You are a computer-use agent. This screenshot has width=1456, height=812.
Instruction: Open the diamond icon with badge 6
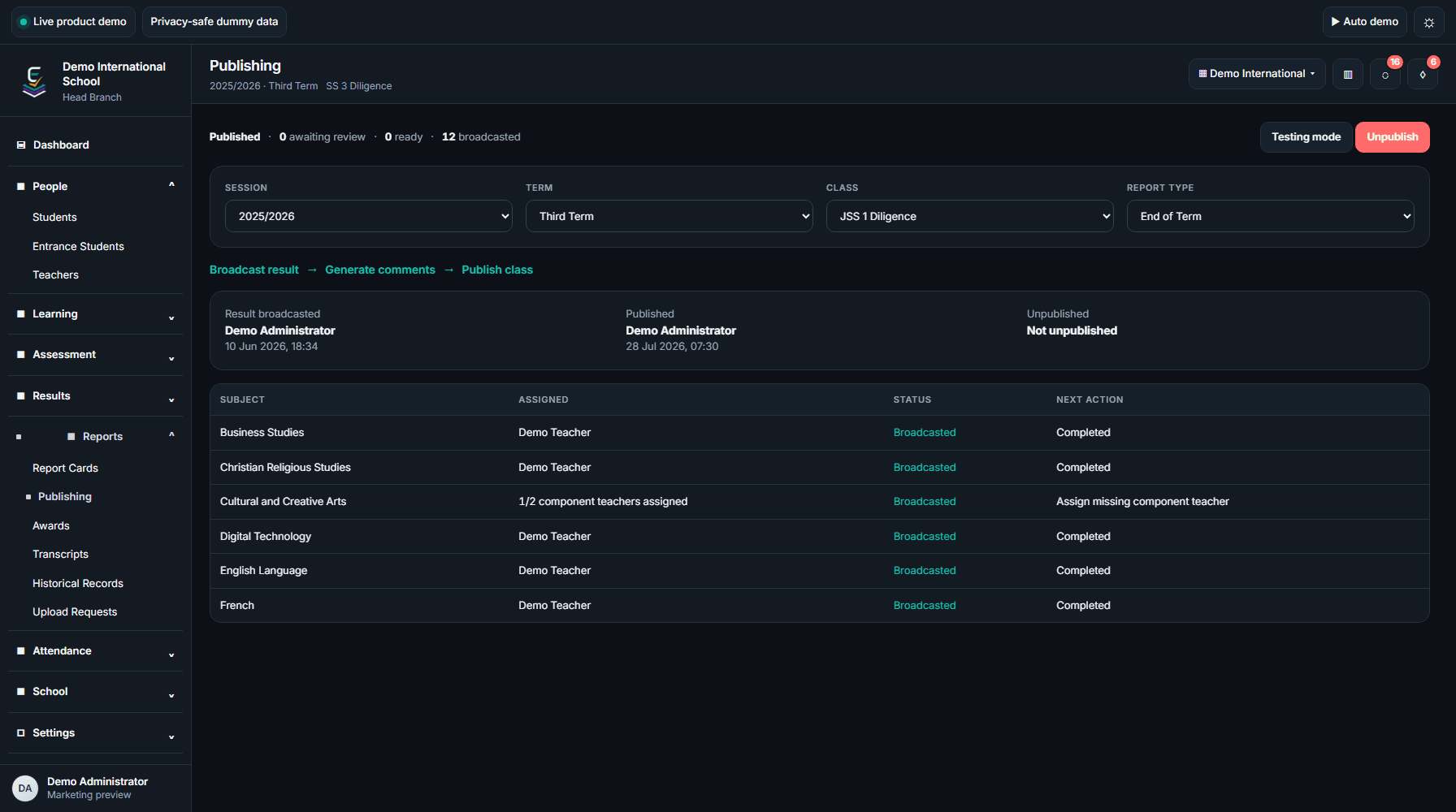pyautogui.click(x=1423, y=74)
